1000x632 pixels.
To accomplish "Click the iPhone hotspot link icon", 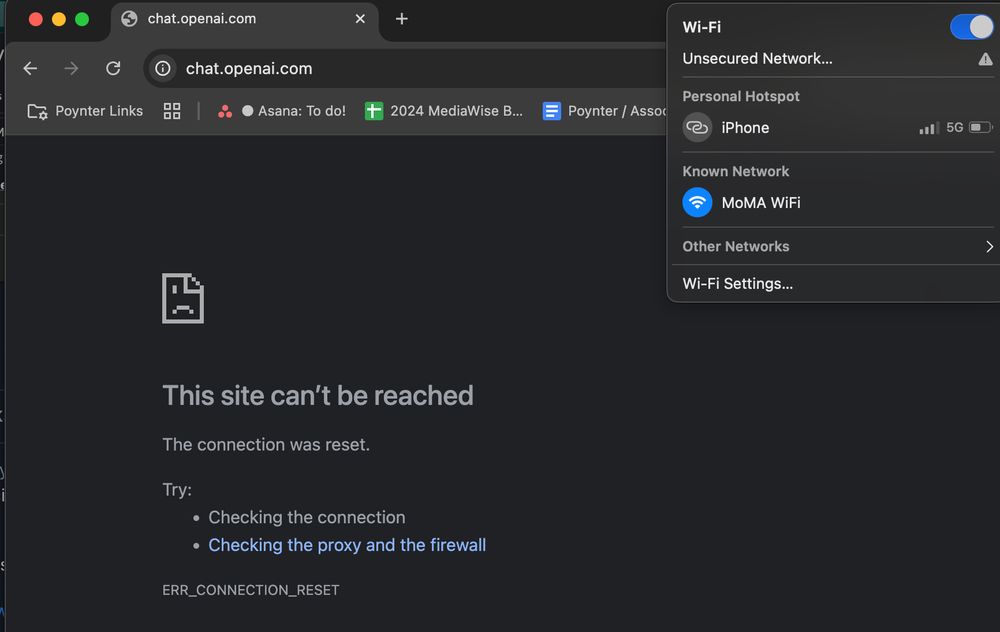I will (697, 128).
